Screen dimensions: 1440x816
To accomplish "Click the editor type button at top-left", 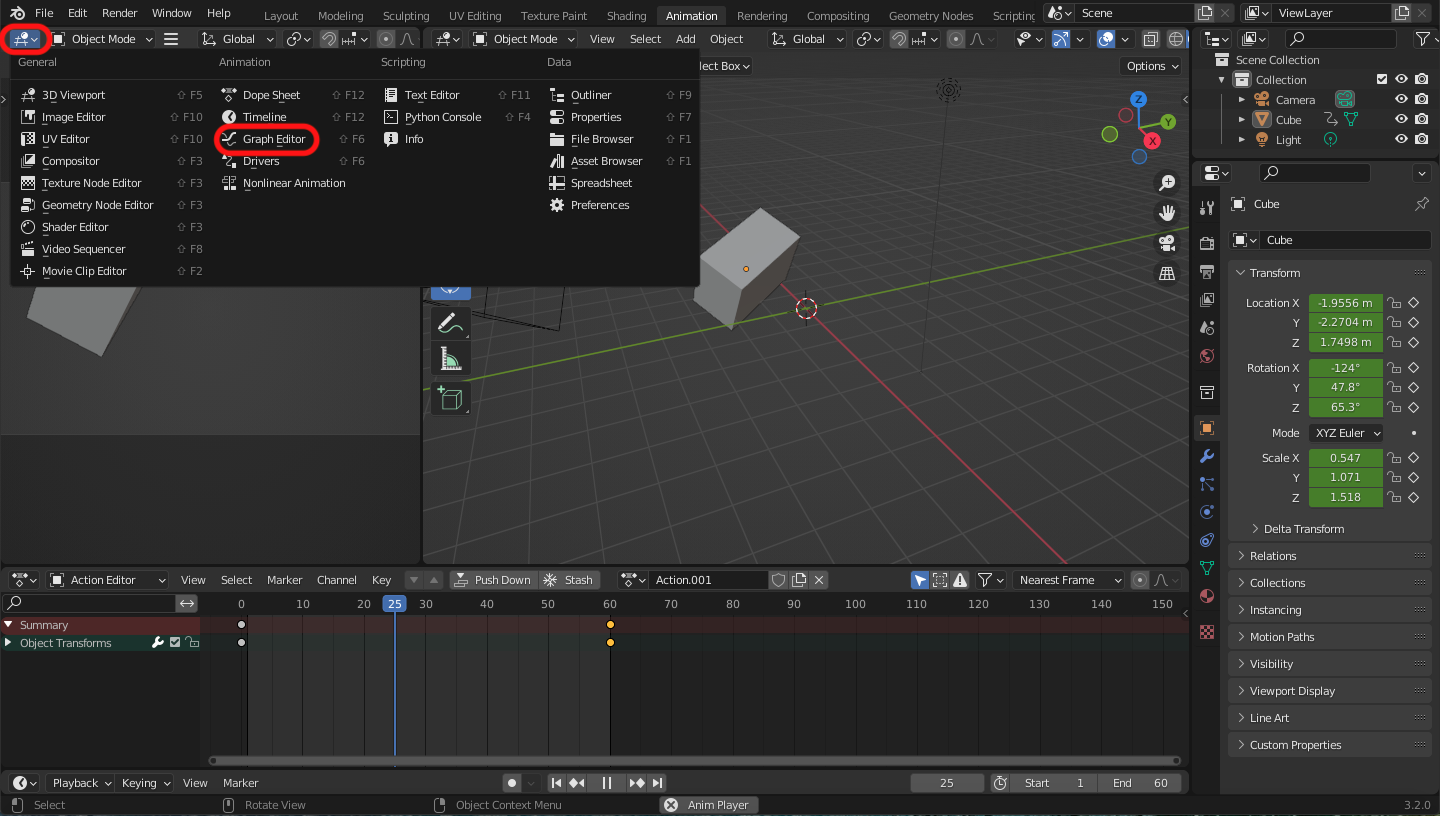I will [25, 39].
